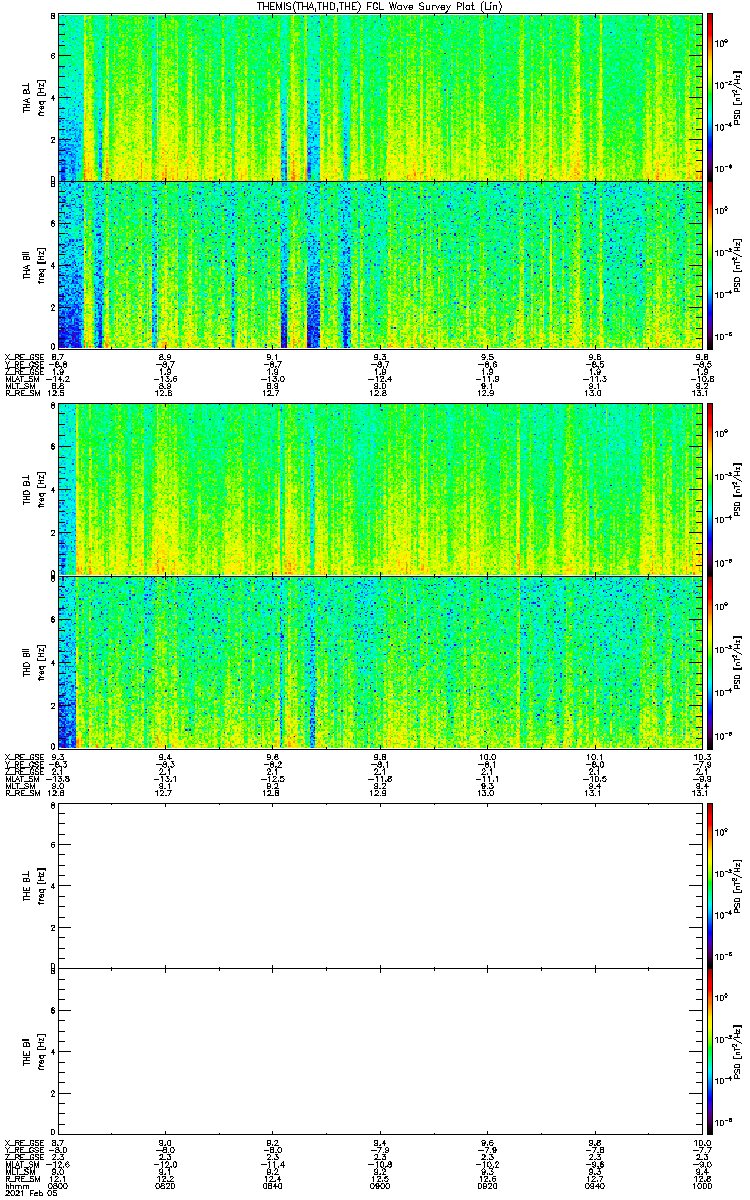Screen dimensions: 750x1200
Task: Click the PSD color bar beside THD B-perpendicular
Action: [x=710, y=489]
